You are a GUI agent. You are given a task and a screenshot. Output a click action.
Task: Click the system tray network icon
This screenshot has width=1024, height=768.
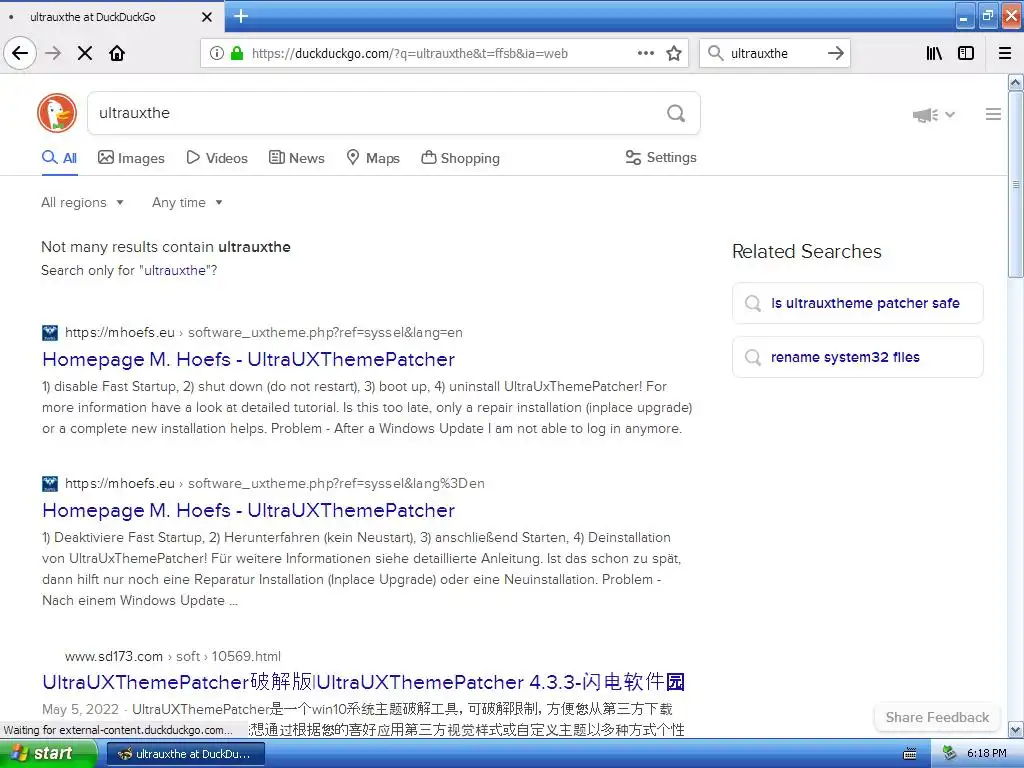(950, 754)
